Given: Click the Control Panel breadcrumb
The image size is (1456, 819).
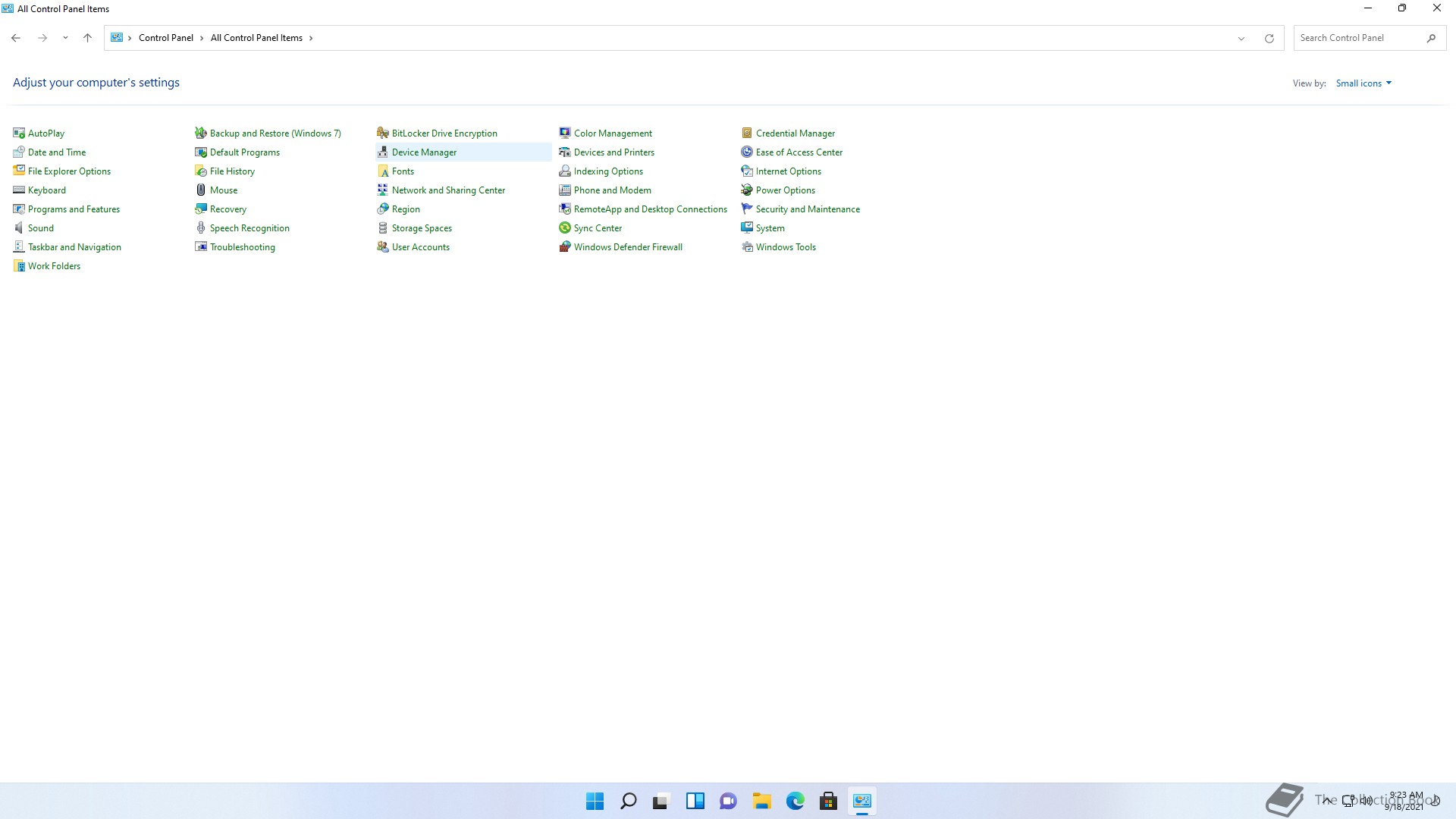Looking at the screenshot, I should 166,38.
